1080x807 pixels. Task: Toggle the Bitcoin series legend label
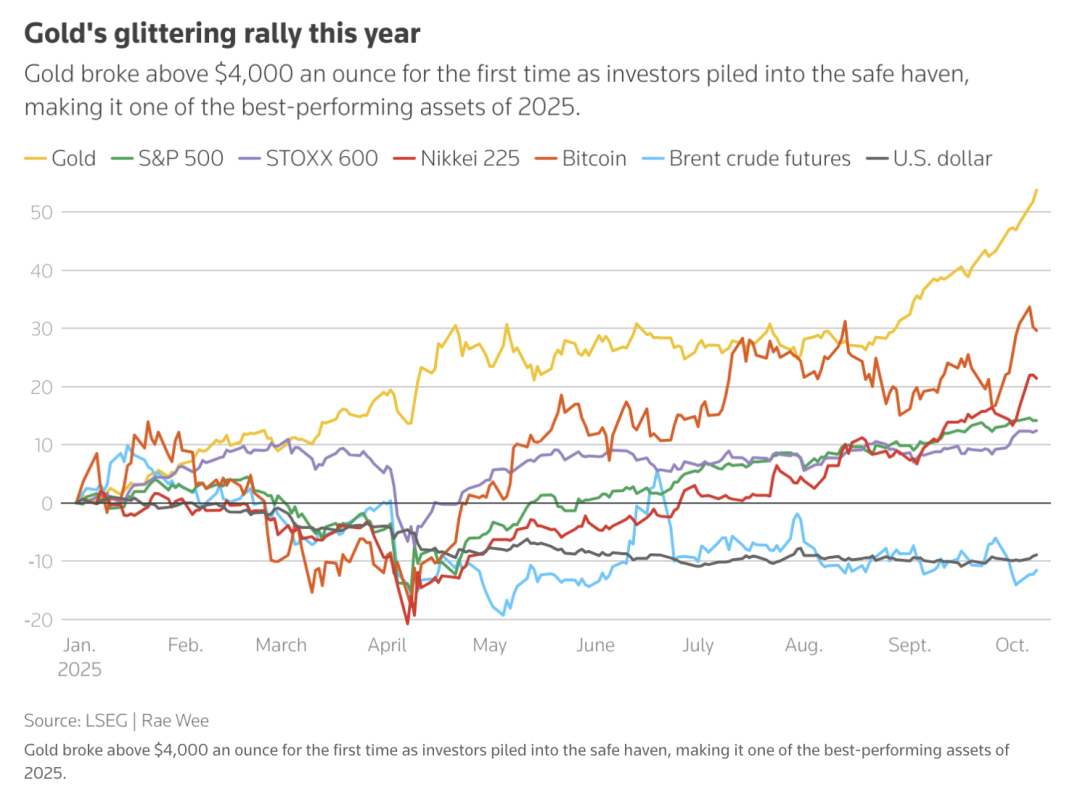pos(594,158)
